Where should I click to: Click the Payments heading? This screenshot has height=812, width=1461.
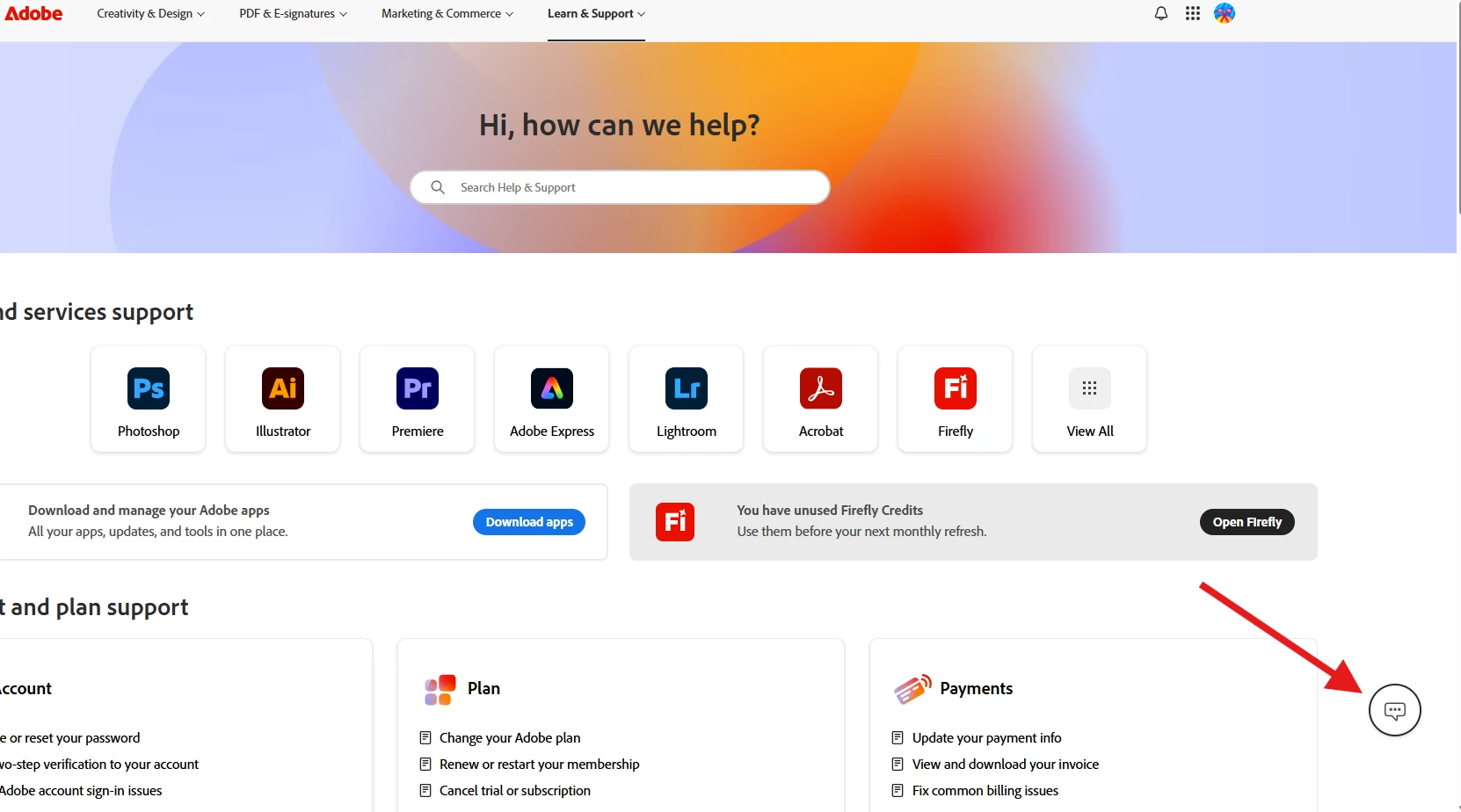(976, 689)
